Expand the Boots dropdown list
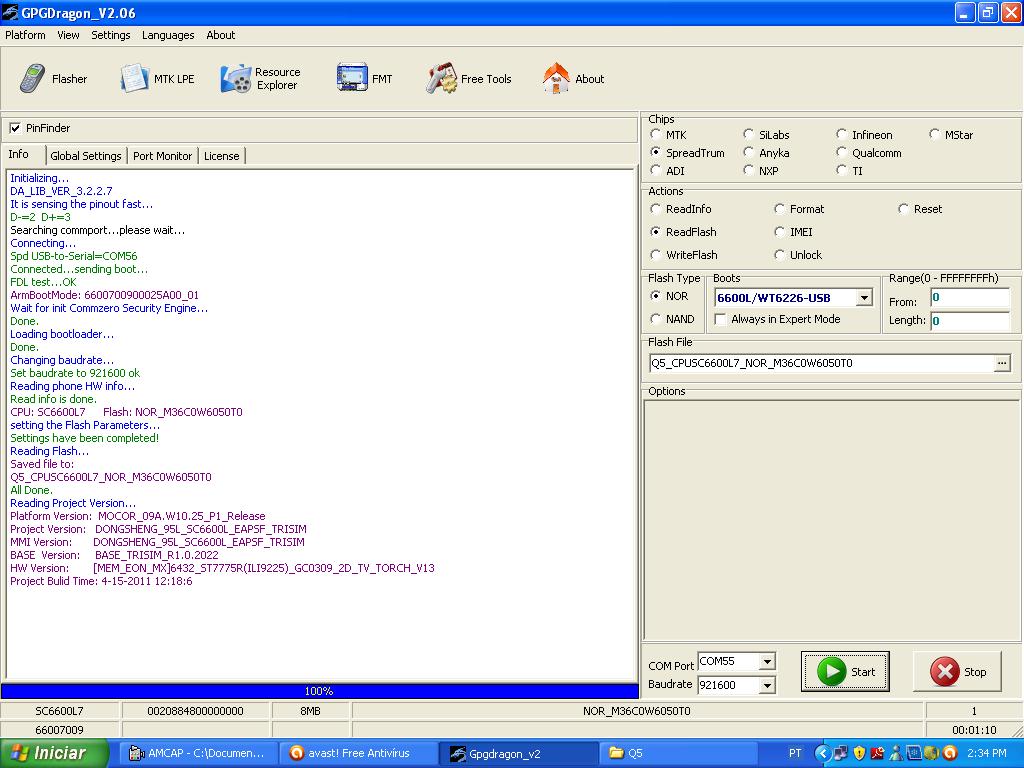The height and width of the screenshot is (768, 1024). pyautogui.click(x=864, y=298)
